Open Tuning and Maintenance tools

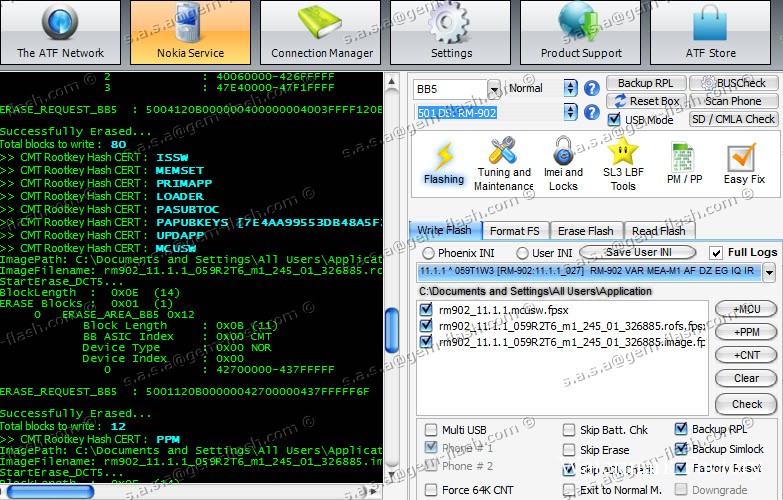[503, 165]
